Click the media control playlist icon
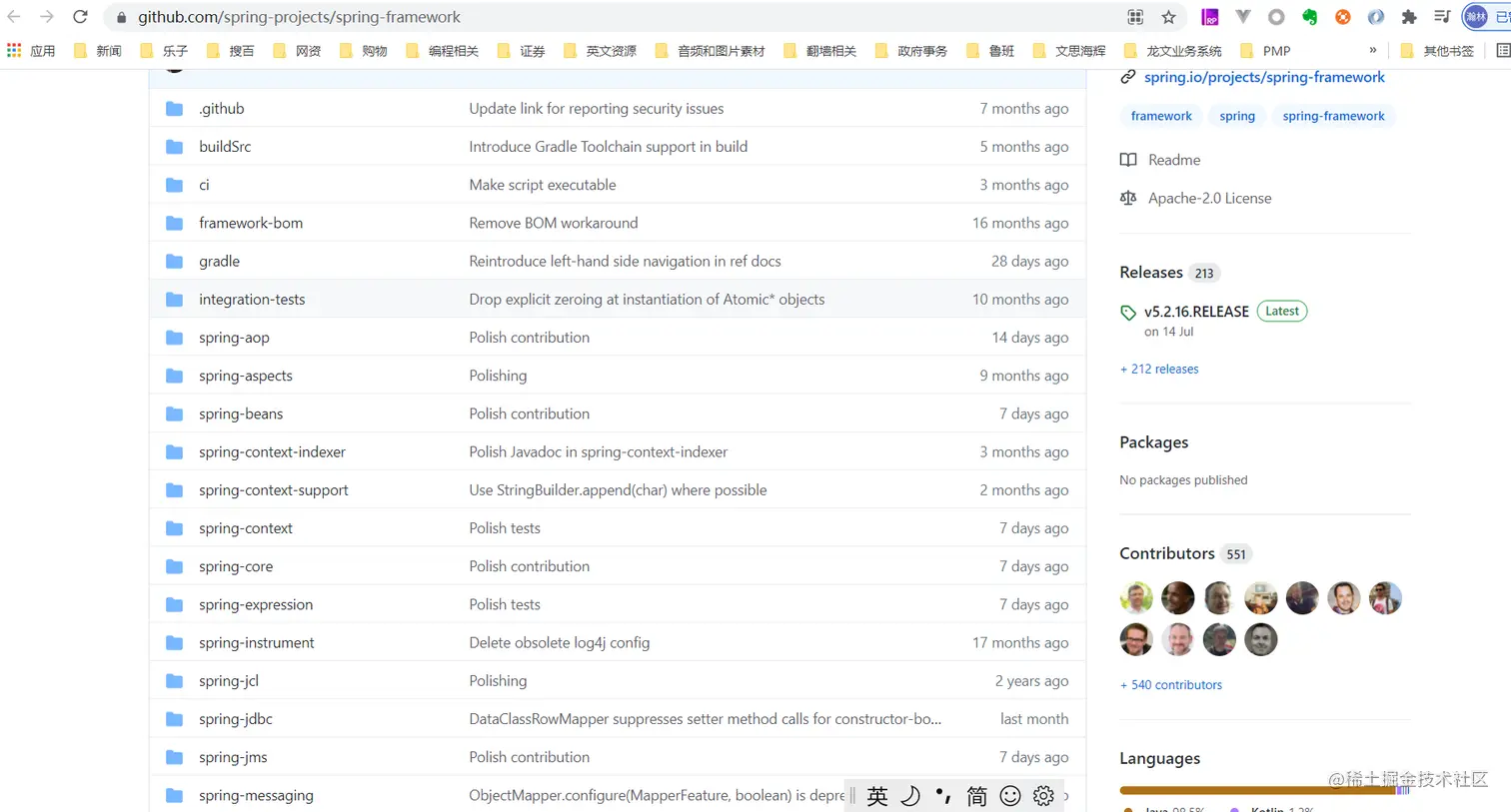 (1442, 17)
